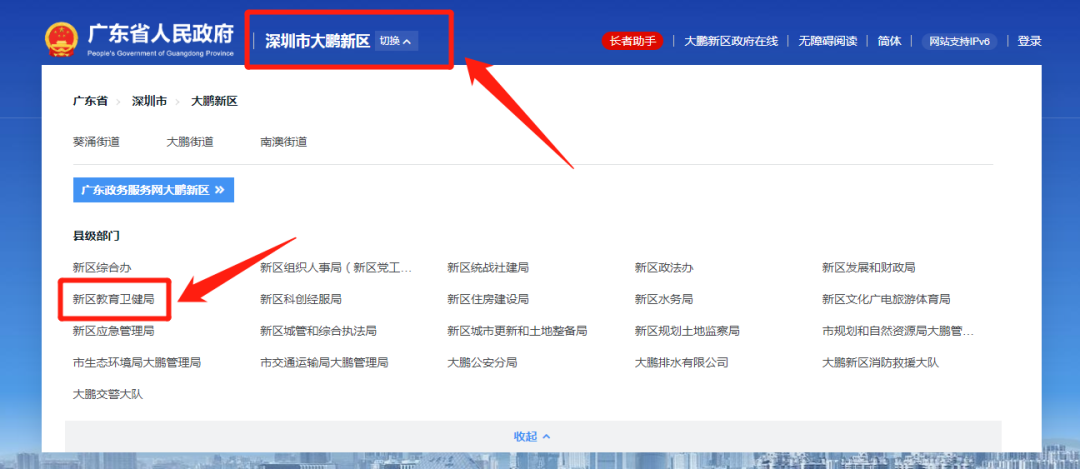Viewport: 1080px width, 469px height.
Task: Collapse the panel with 收起
Action: pyautogui.click(x=532, y=437)
